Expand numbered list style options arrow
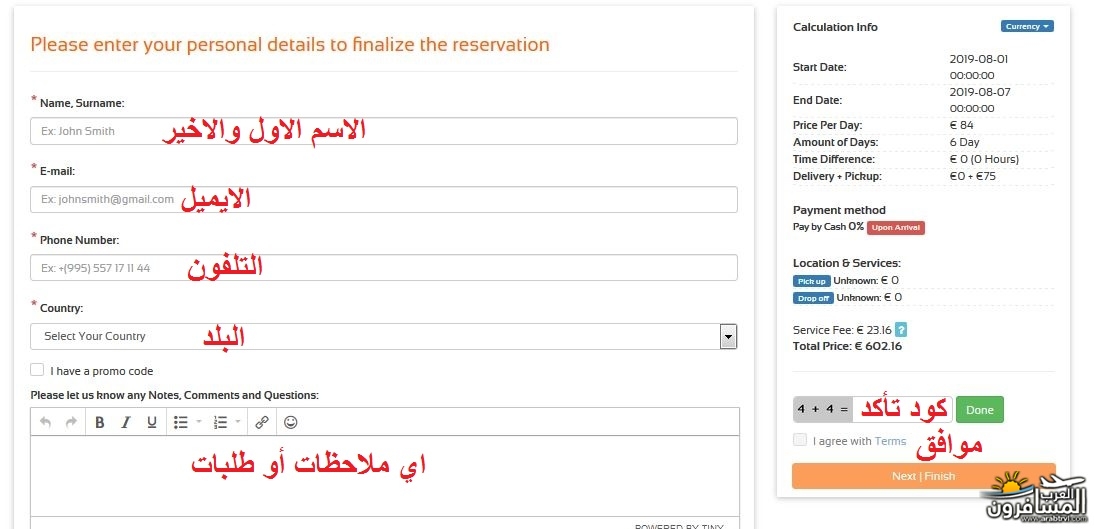 [238, 422]
